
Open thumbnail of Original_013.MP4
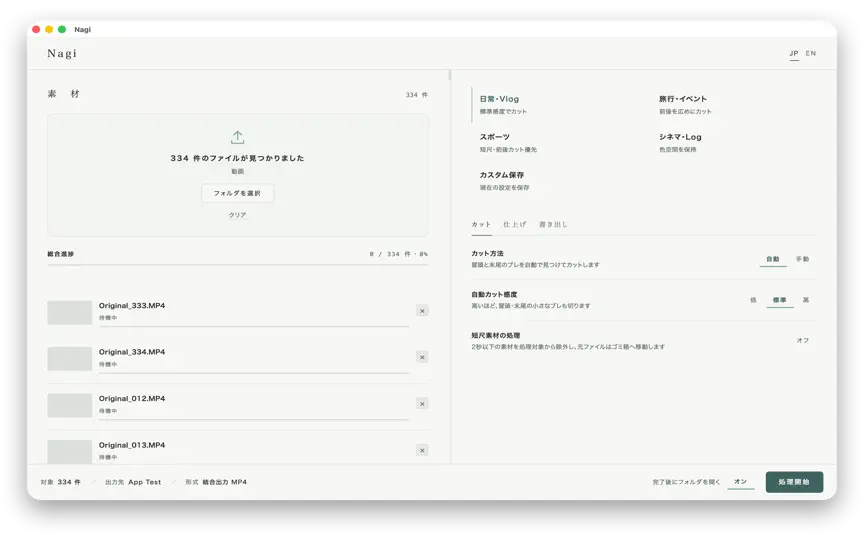point(69,451)
